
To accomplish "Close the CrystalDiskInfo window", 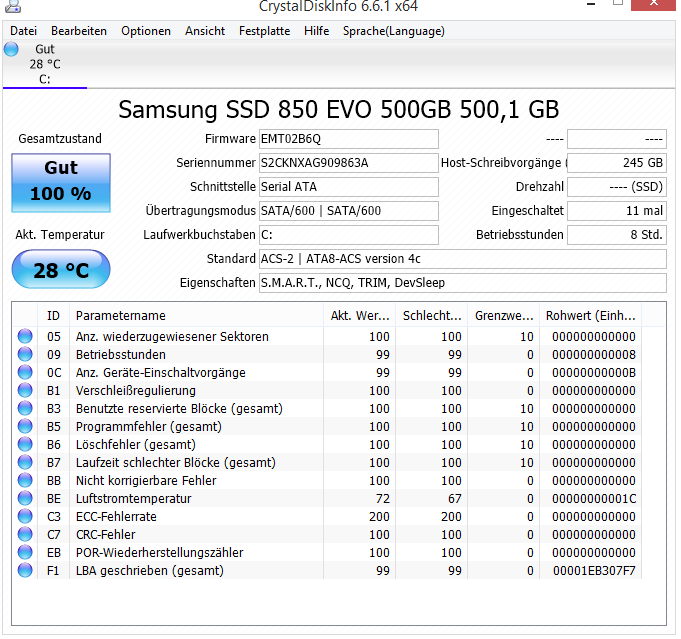I will coord(653,4).
